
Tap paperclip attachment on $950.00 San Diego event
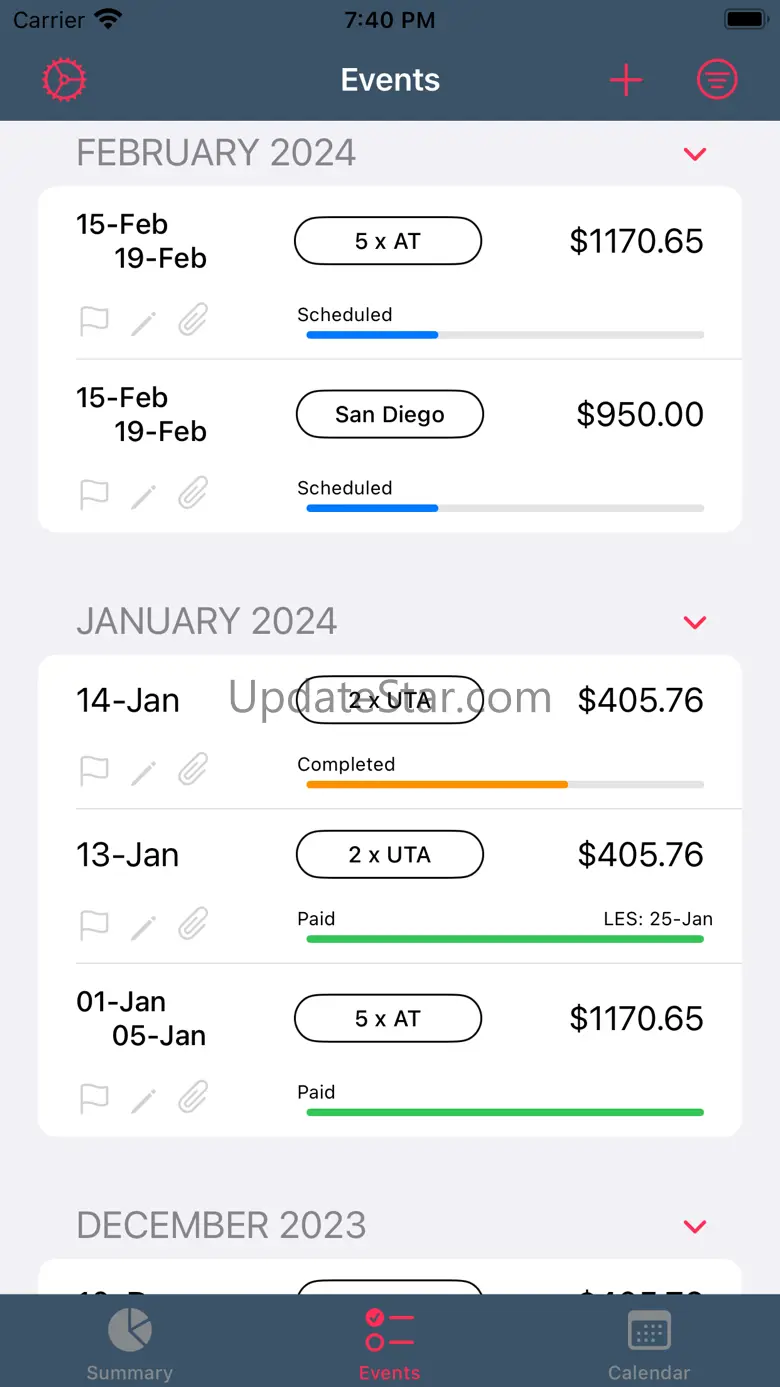coord(193,494)
